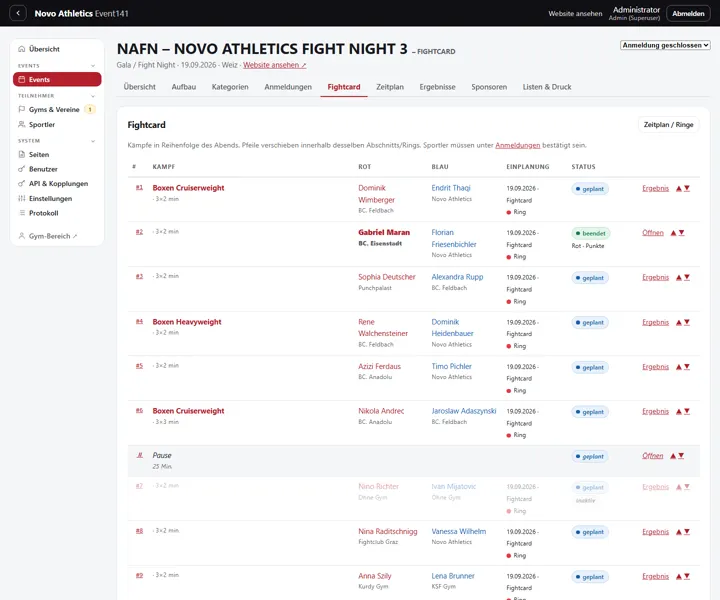Click the Gyms & Vereine notification badge

click(90, 109)
